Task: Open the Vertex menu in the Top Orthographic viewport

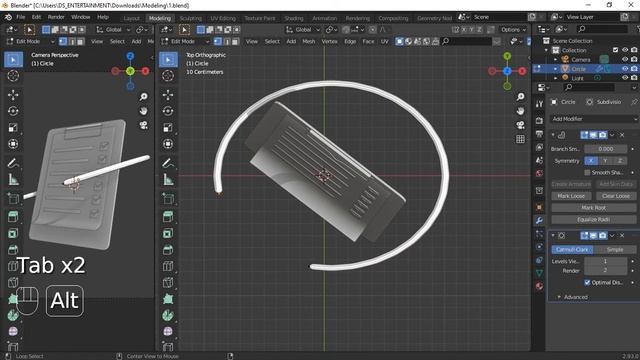Action: [329, 42]
